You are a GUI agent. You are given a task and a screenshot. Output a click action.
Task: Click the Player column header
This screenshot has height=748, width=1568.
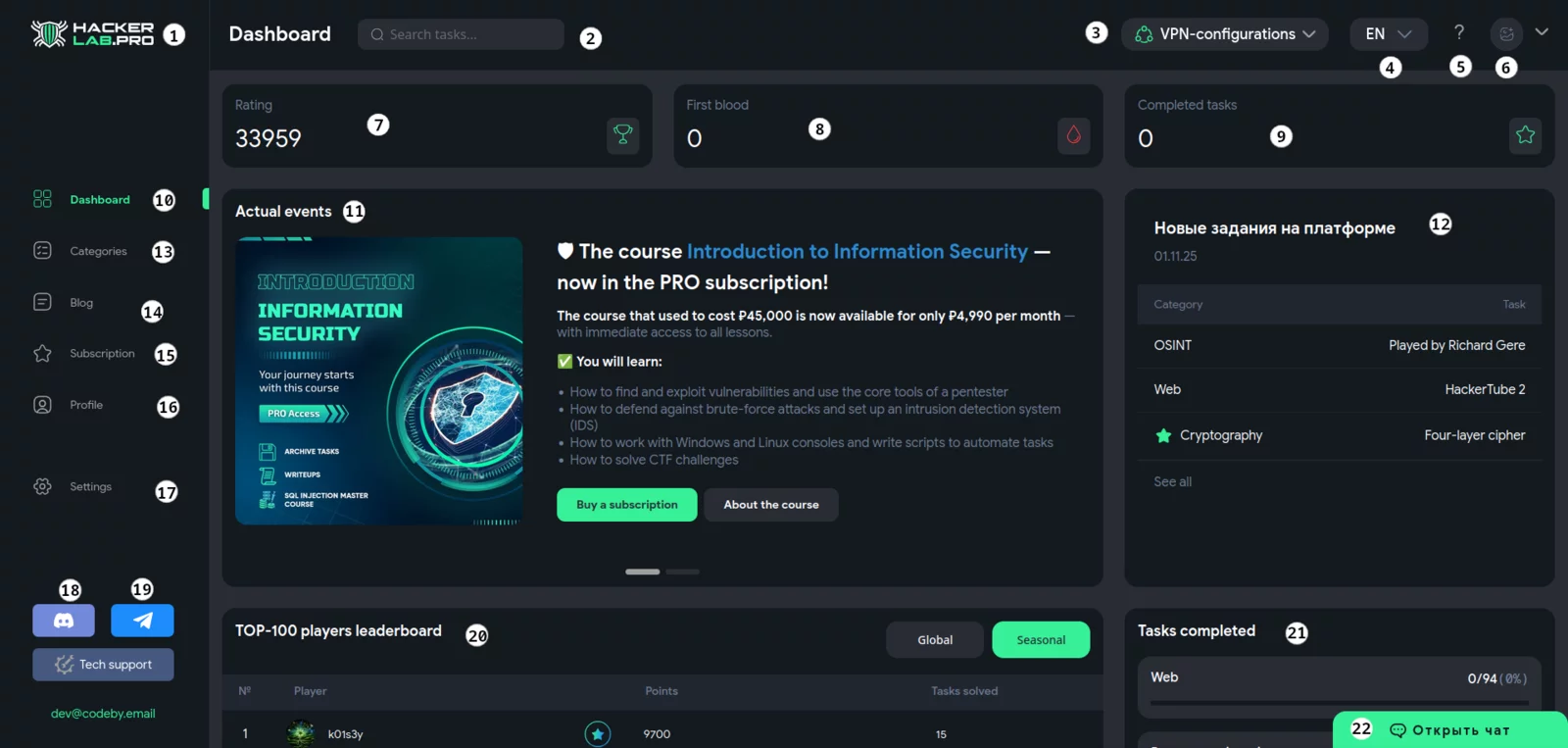[311, 691]
